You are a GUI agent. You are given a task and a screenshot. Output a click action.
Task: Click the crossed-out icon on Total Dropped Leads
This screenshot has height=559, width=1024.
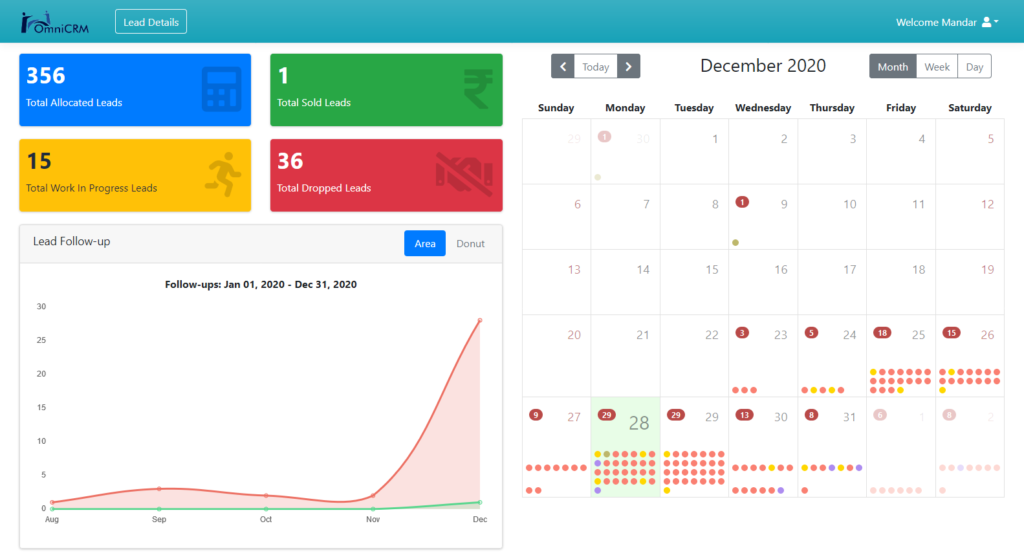pyautogui.click(x=464, y=175)
